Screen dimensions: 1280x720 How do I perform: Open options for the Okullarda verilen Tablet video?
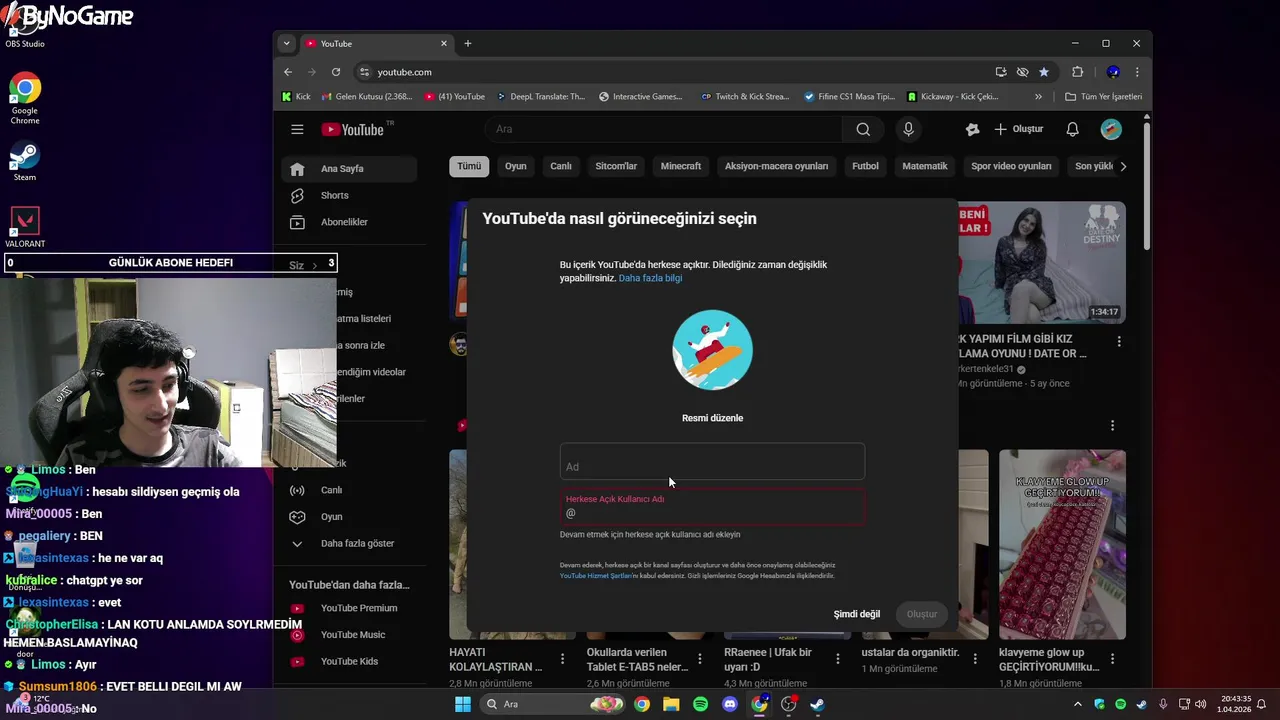700,659
